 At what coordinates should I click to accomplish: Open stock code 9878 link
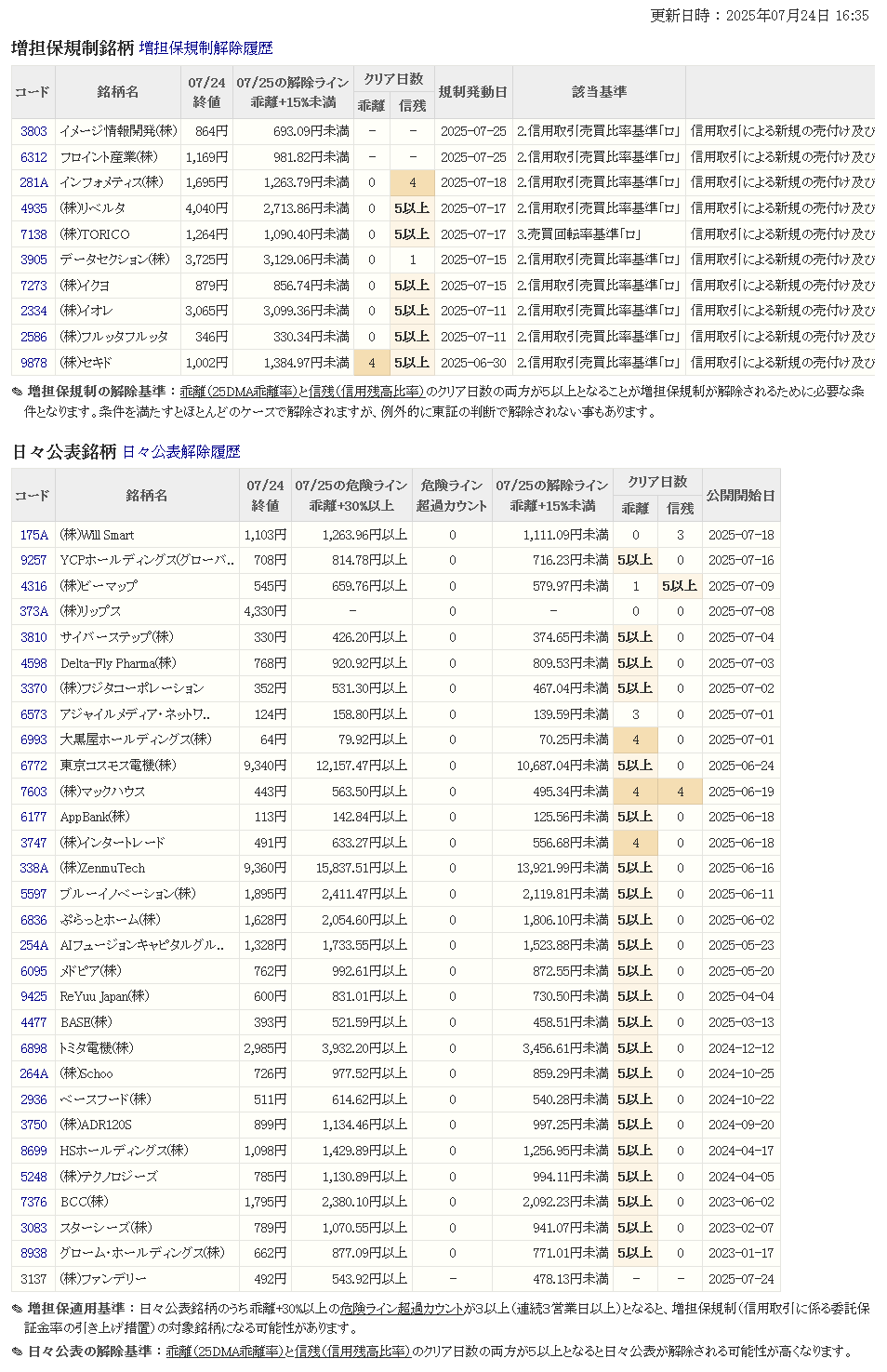pos(33,363)
